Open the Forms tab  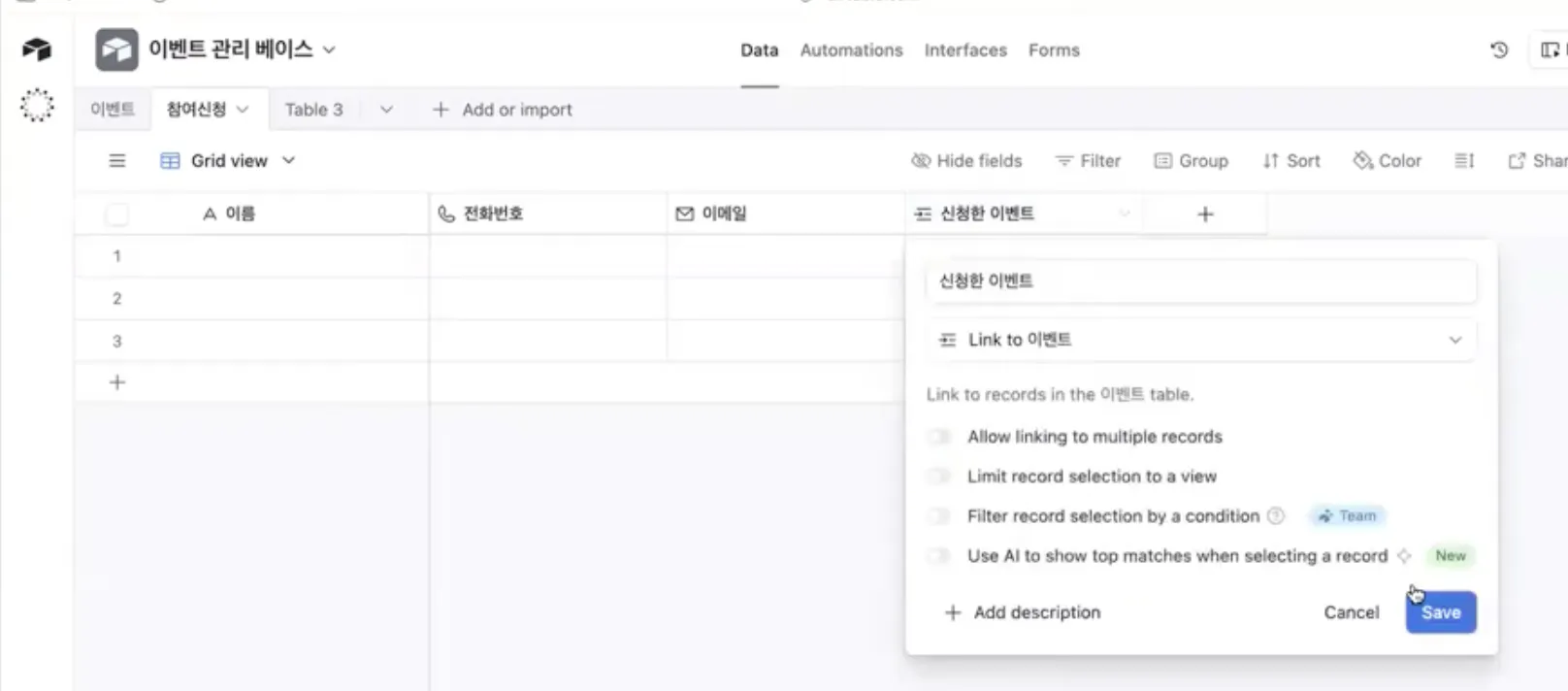click(x=1054, y=50)
